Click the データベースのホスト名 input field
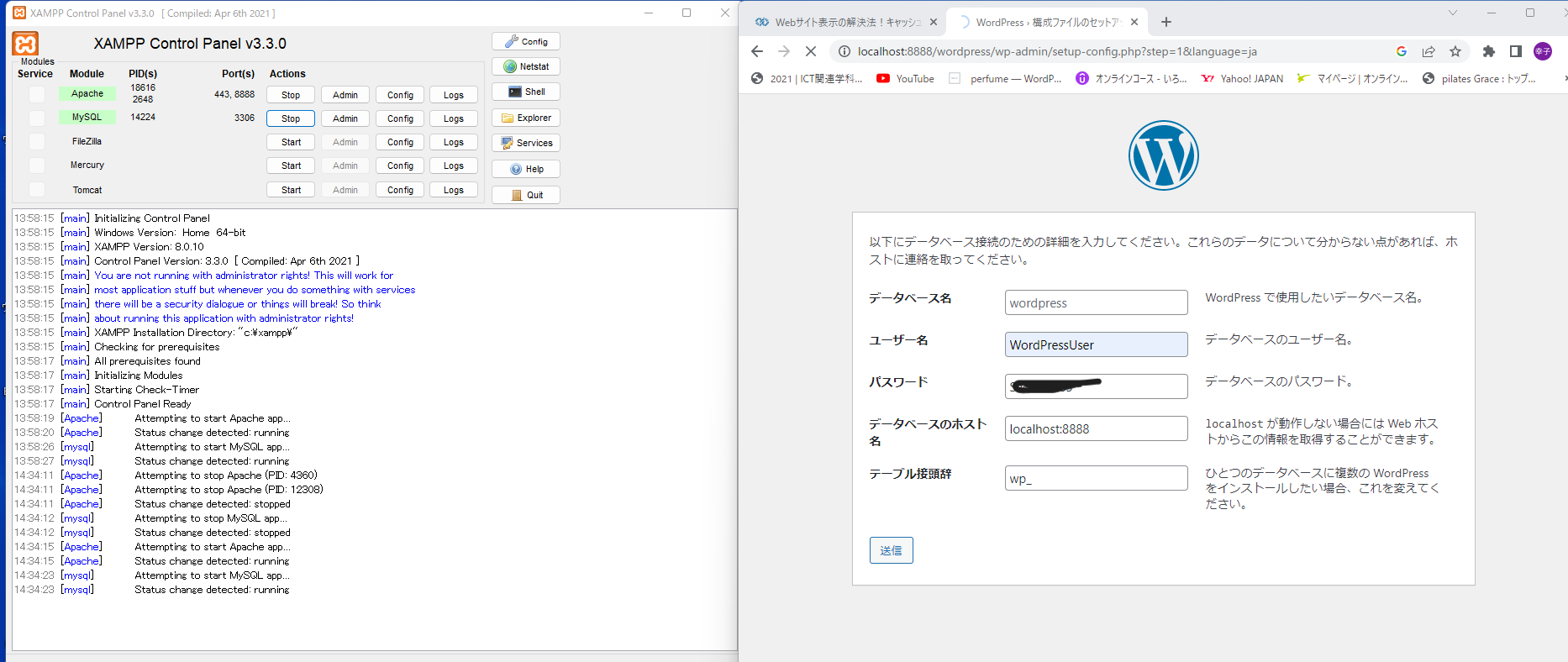The width and height of the screenshot is (1568, 662). pos(1096,428)
